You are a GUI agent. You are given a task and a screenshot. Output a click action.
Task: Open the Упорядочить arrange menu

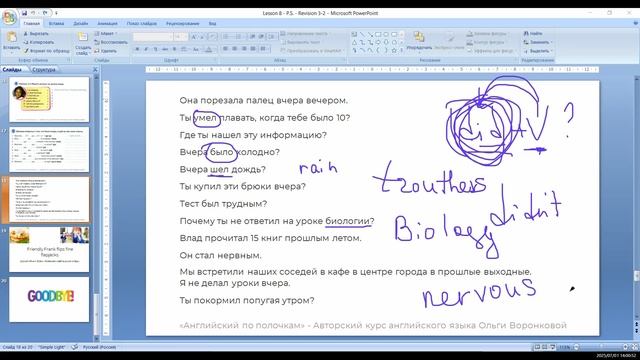[x=419, y=41]
